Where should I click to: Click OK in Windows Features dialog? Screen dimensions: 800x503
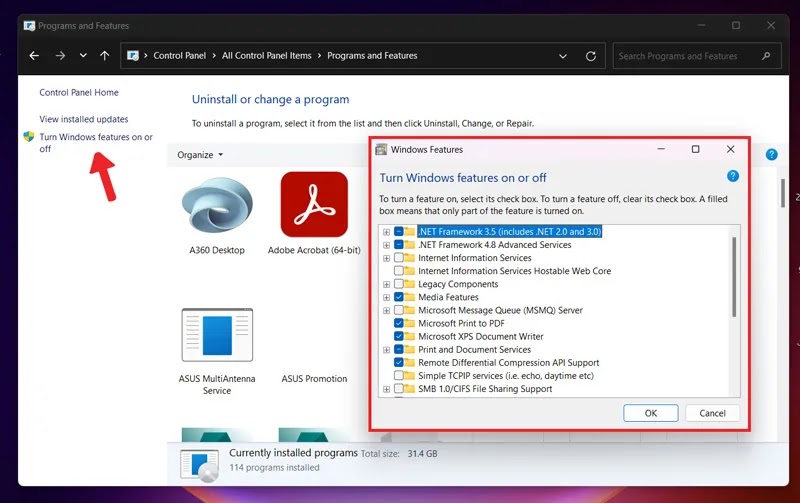651,413
